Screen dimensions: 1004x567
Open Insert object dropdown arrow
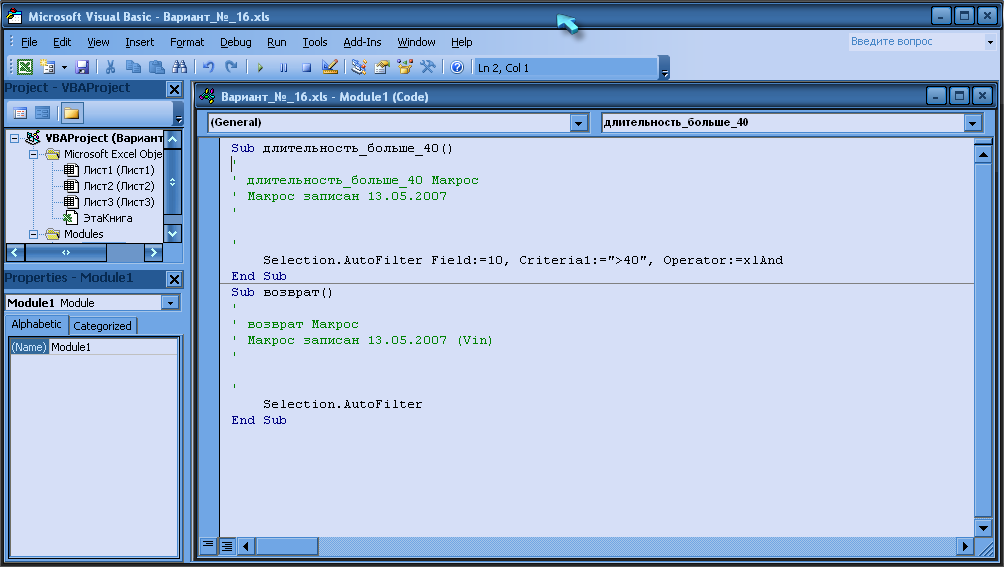coord(64,67)
